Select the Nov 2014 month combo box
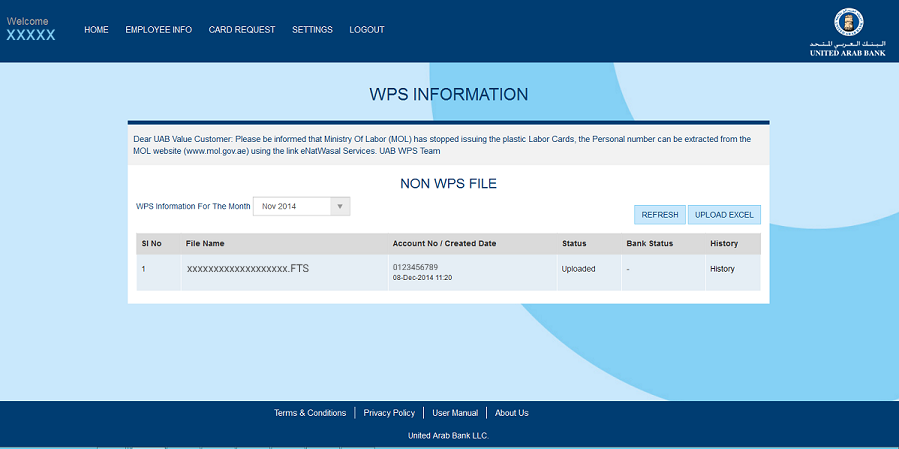This screenshot has width=899, height=449. click(x=293, y=207)
